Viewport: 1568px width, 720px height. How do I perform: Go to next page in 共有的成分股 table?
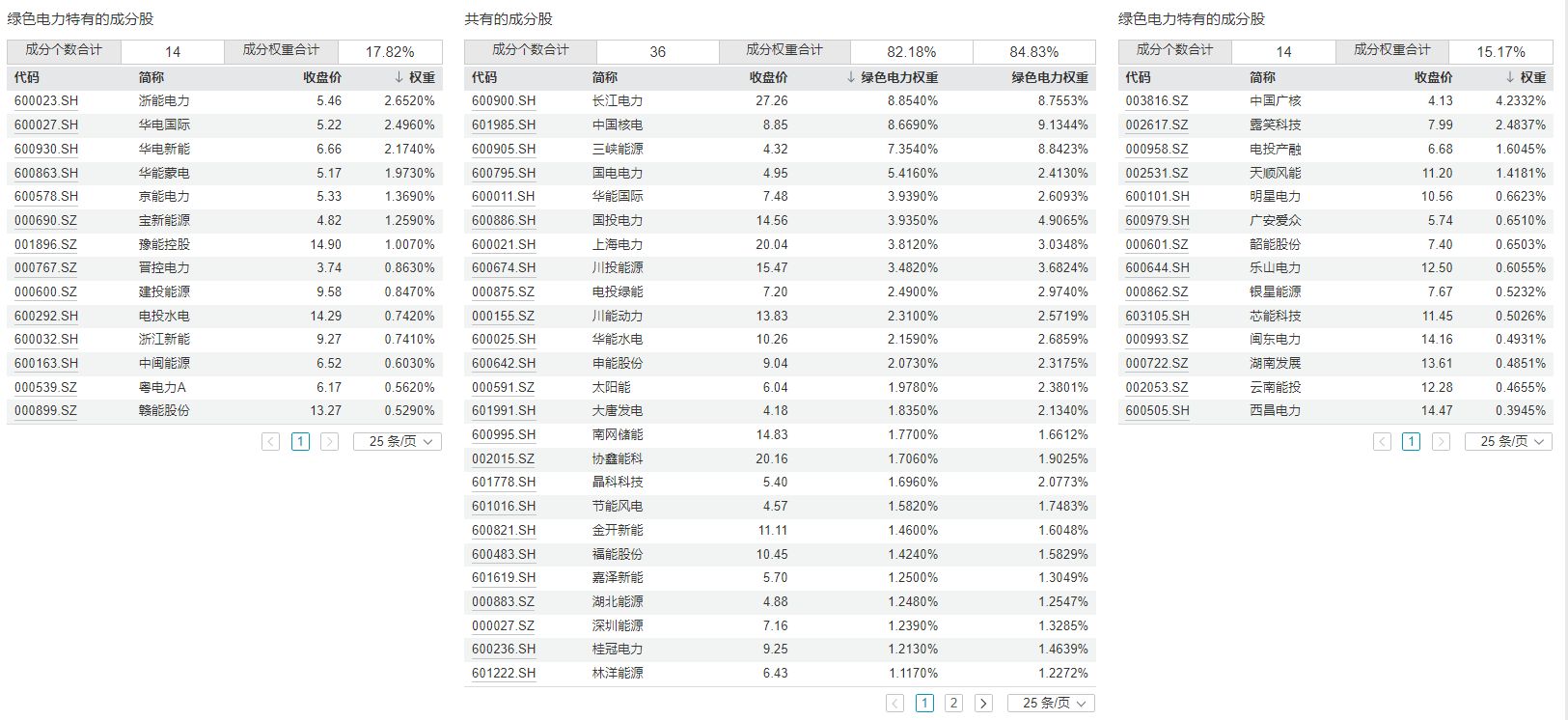click(983, 703)
